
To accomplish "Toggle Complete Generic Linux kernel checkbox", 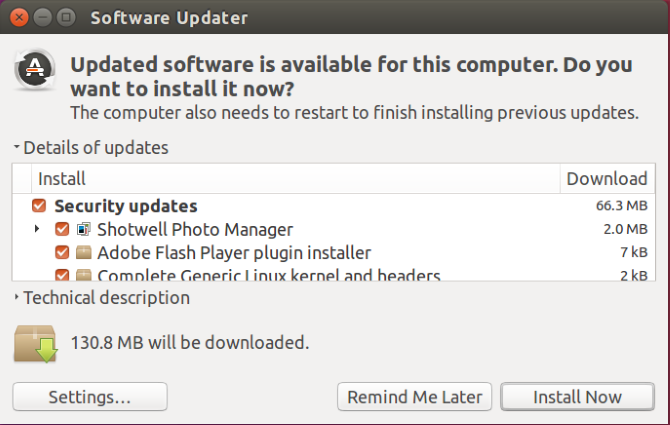I will pyautogui.click(x=62, y=274).
